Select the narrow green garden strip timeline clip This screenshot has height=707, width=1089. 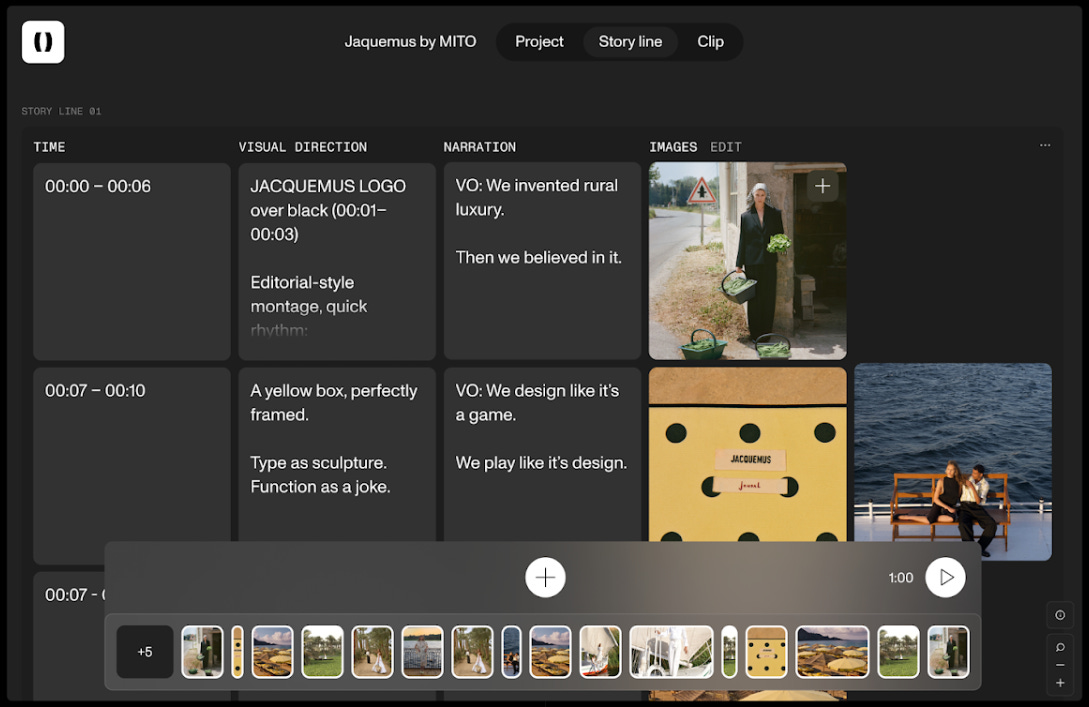[729, 652]
